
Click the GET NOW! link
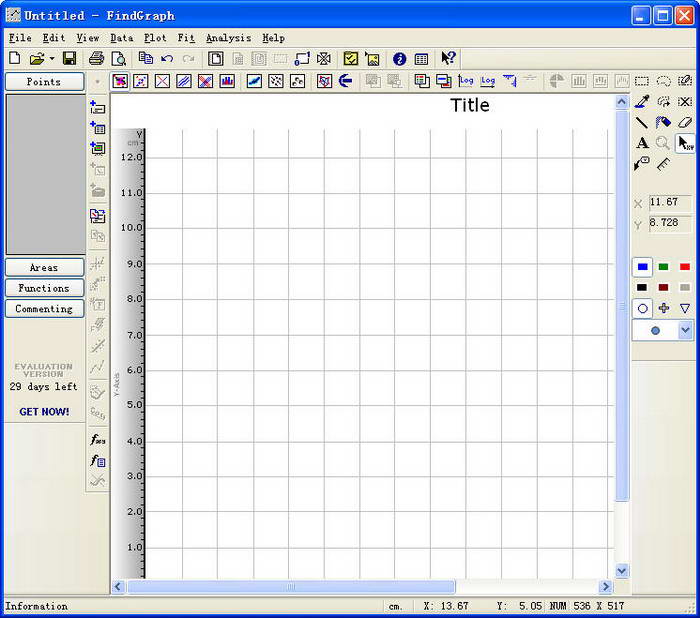pos(44,412)
